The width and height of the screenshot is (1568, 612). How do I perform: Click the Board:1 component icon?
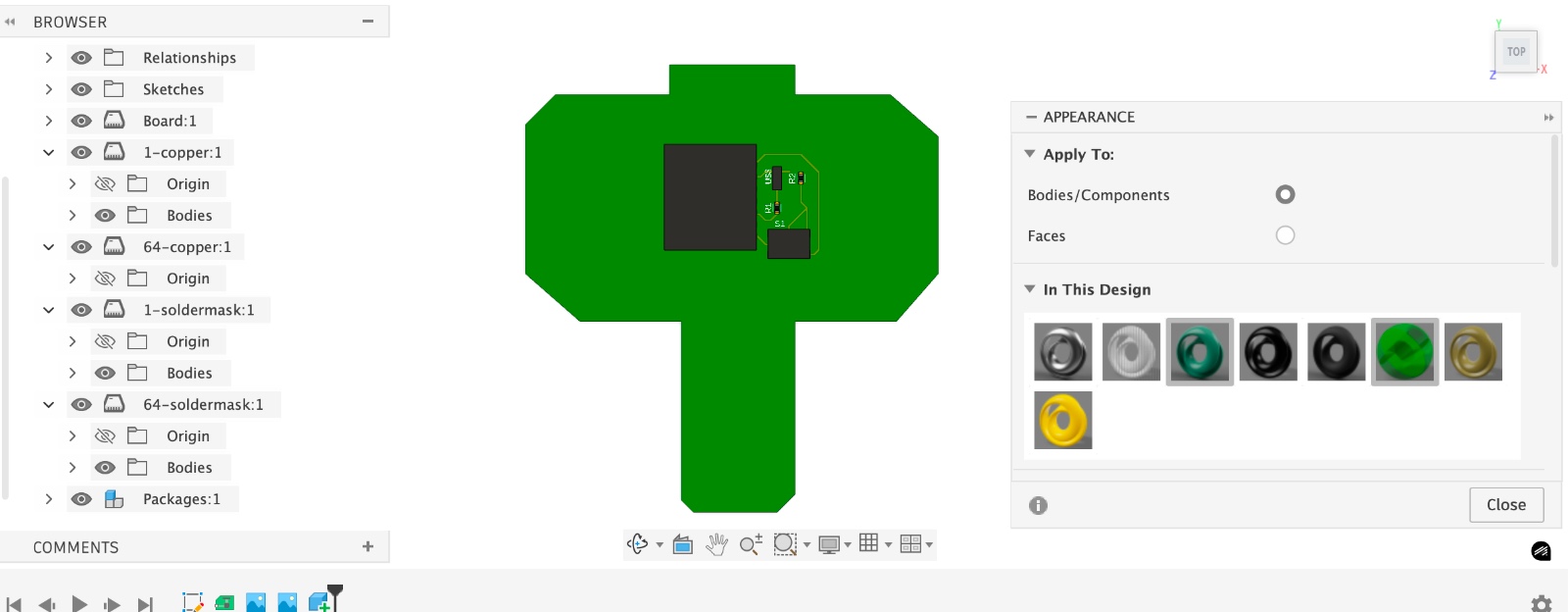(x=115, y=121)
